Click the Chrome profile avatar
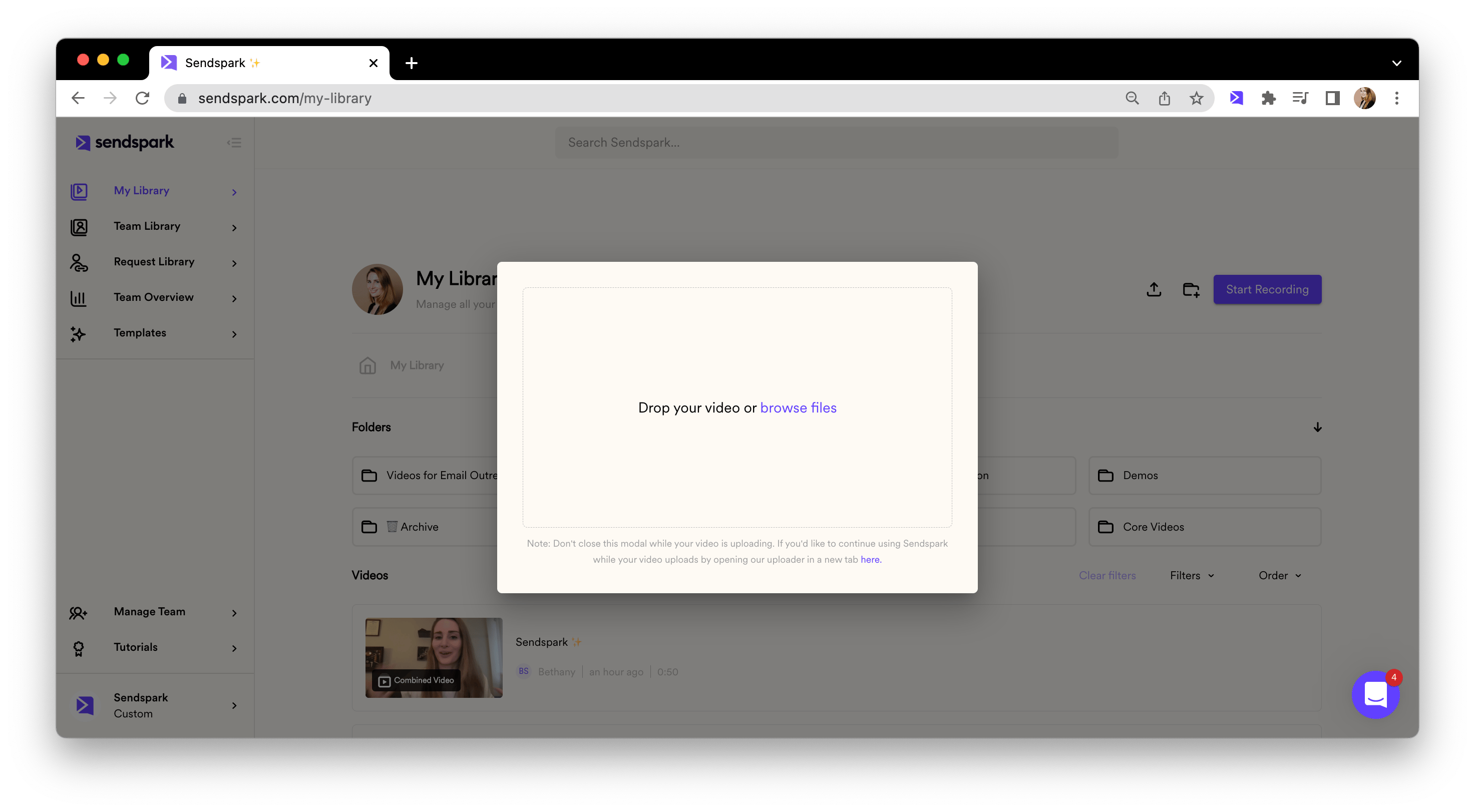The width and height of the screenshot is (1475, 812). pos(1364,99)
